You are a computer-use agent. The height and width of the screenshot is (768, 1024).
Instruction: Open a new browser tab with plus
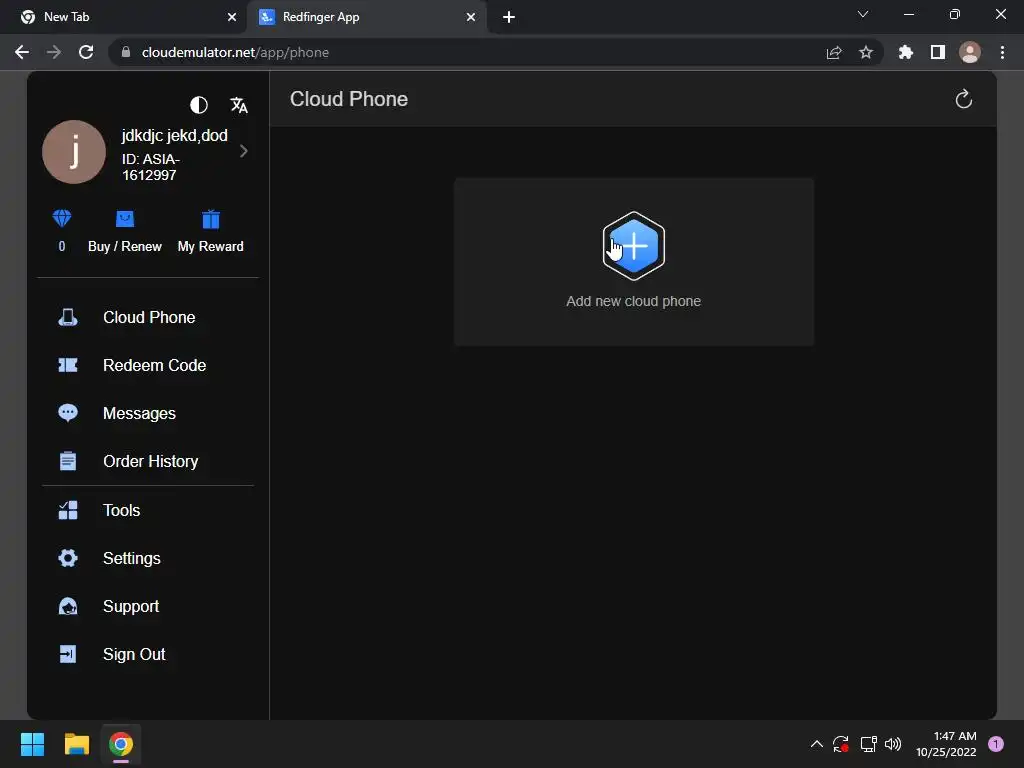coord(509,17)
